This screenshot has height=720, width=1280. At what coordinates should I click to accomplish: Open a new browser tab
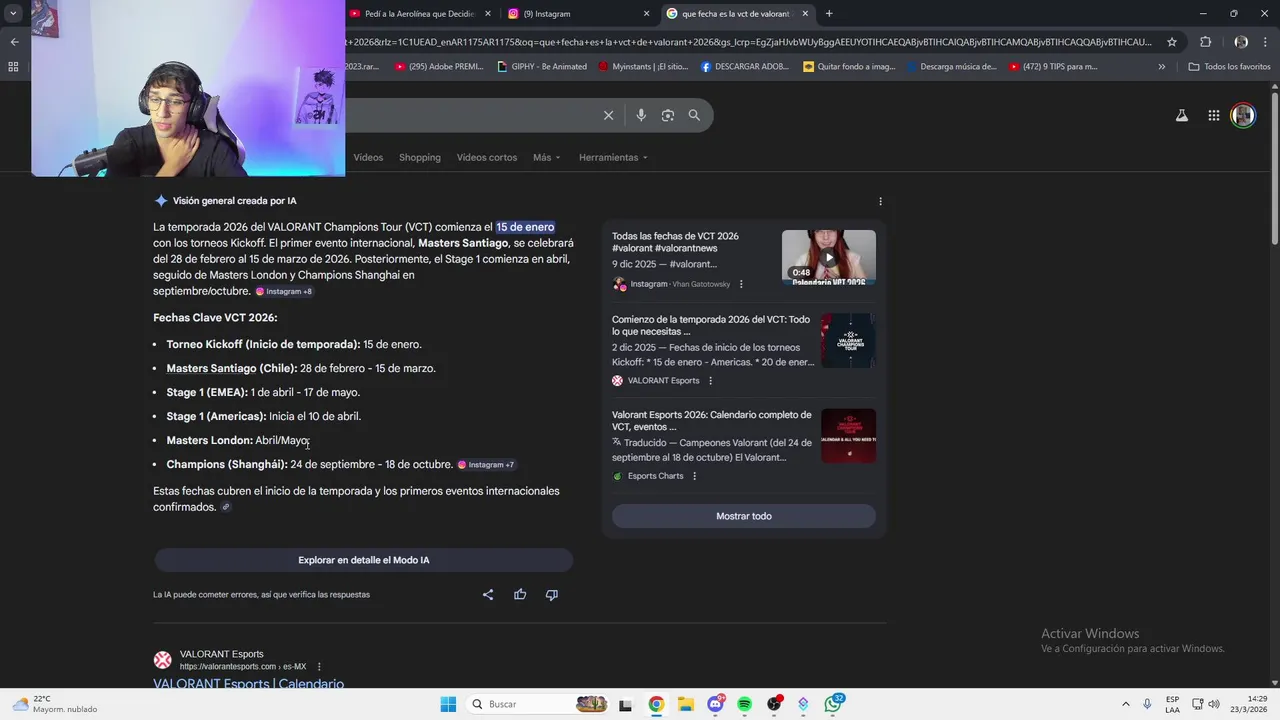(828, 14)
